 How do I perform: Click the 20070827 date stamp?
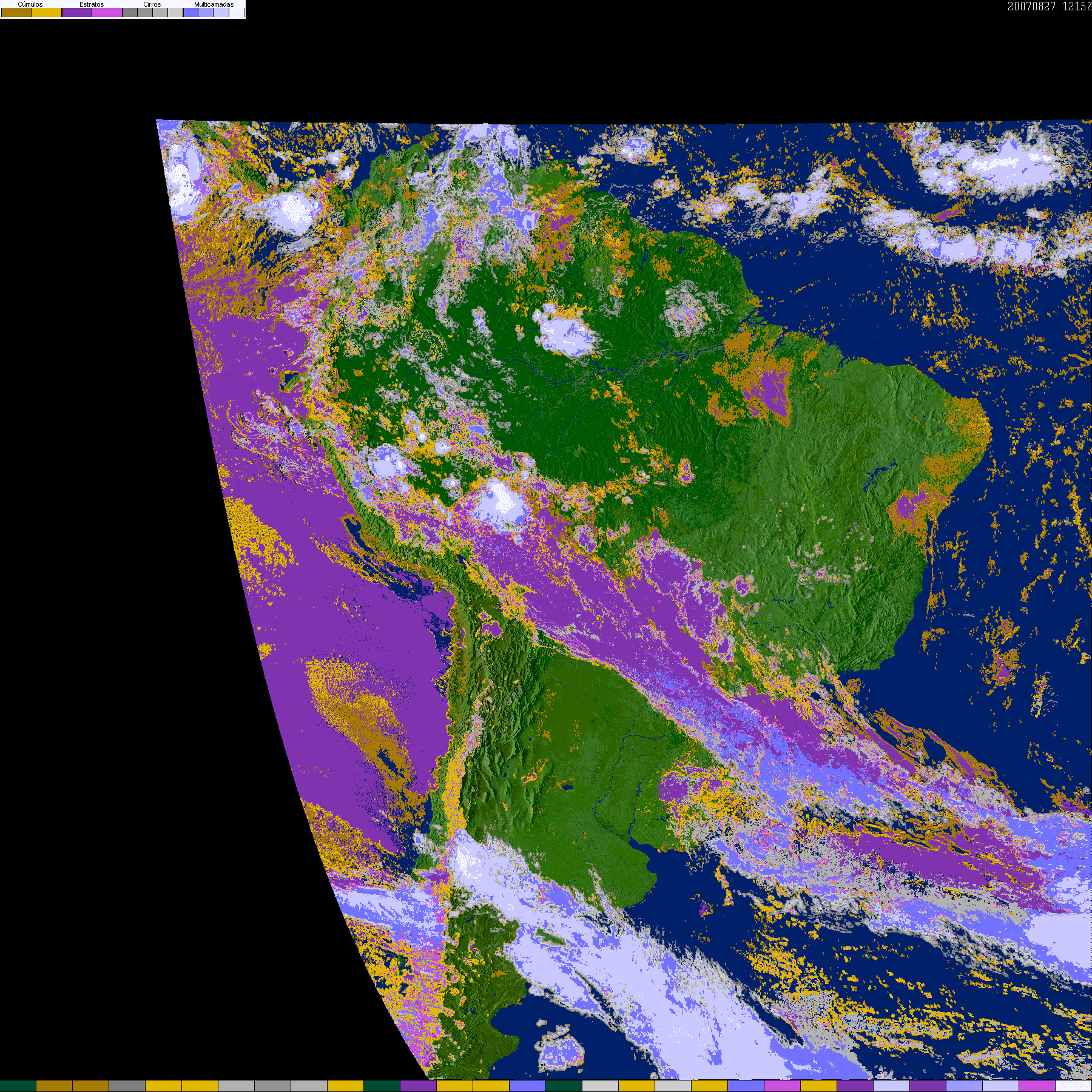1031,7
